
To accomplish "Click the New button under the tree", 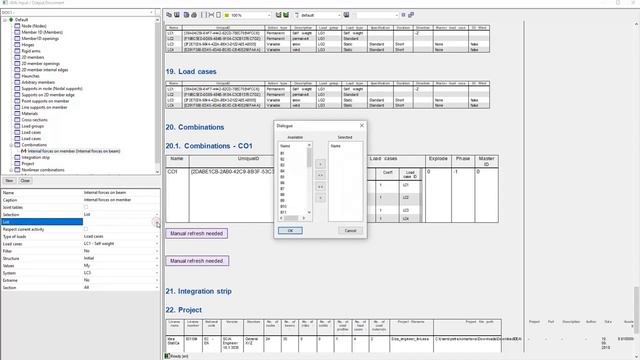I will [9, 180].
